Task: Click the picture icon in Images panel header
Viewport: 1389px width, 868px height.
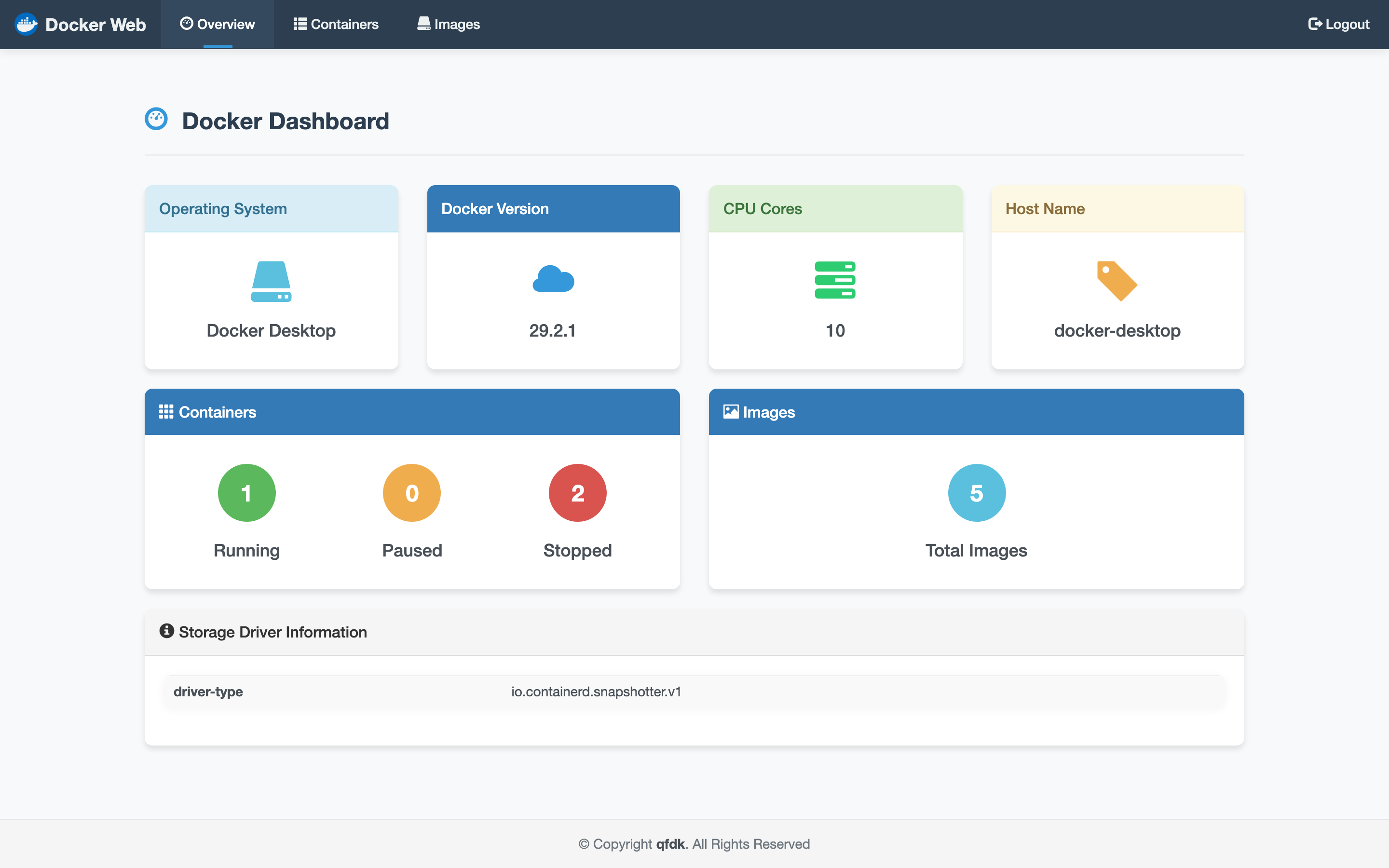Action: tap(731, 412)
